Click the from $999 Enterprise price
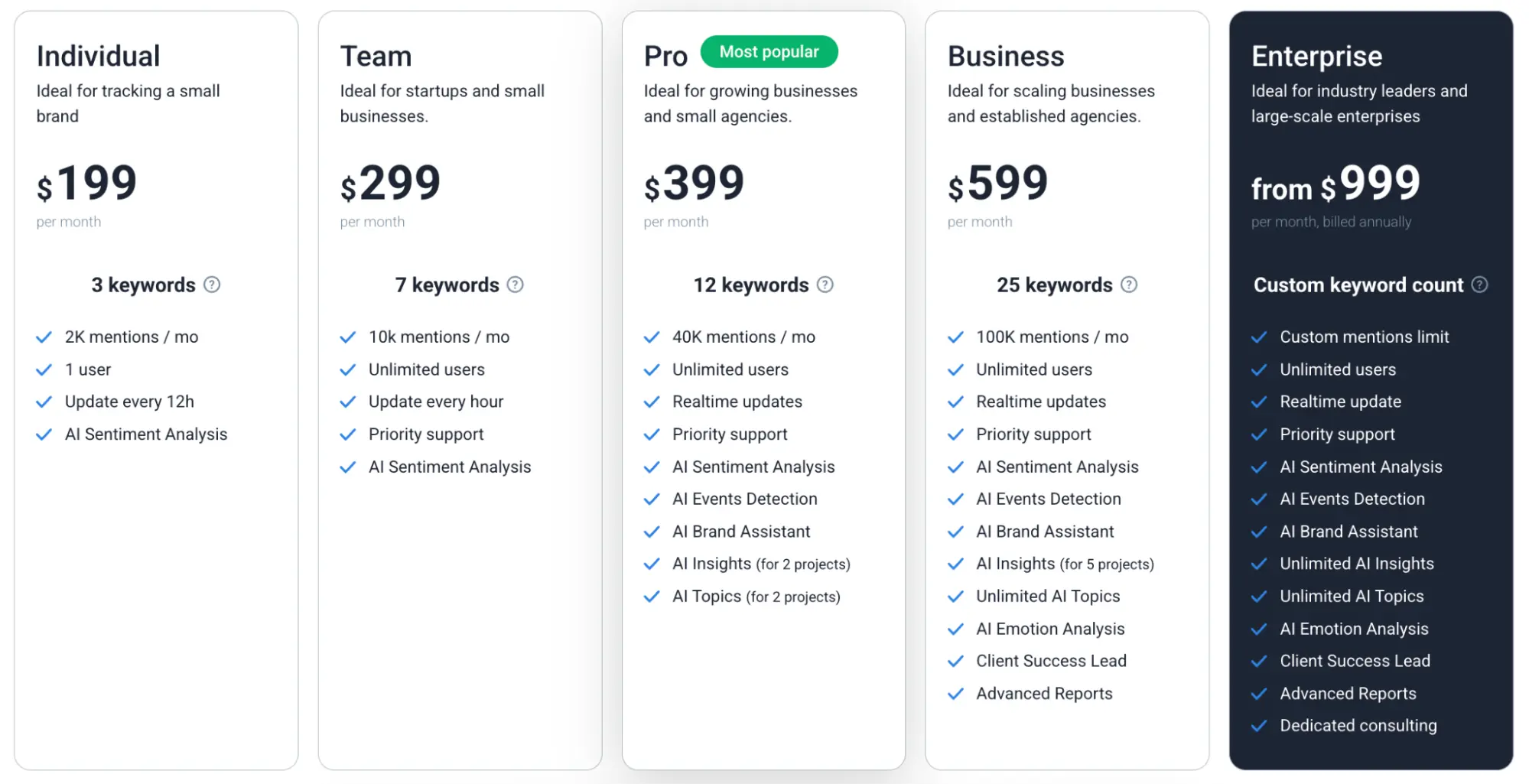This screenshot has height=784, width=1529. (1334, 186)
